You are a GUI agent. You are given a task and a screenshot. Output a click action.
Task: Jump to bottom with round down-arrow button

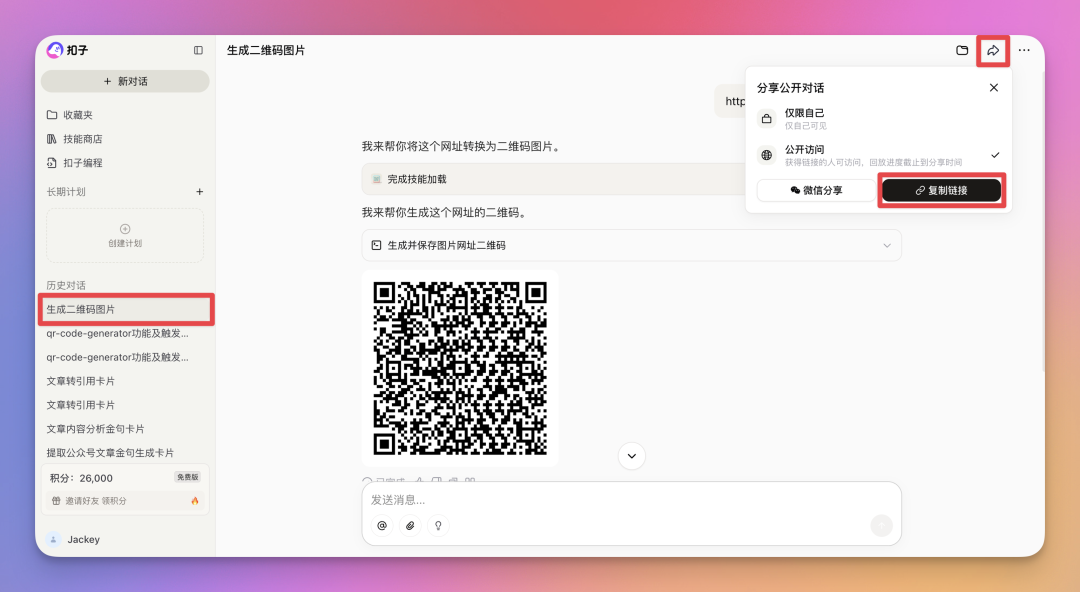pyautogui.click(x=632, y=456)
